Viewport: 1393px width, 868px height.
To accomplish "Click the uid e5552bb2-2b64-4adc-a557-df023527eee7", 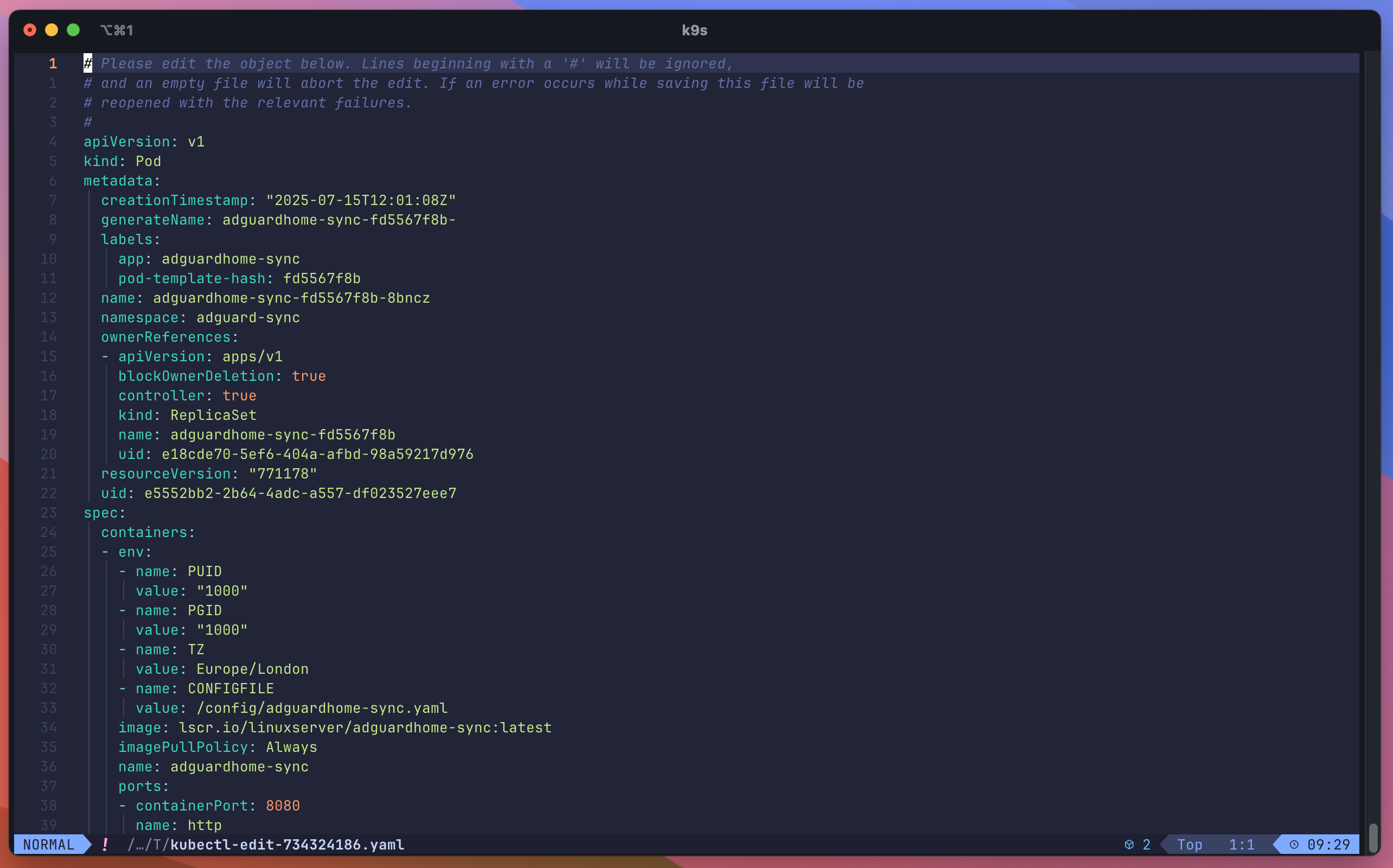I will 300,493.
